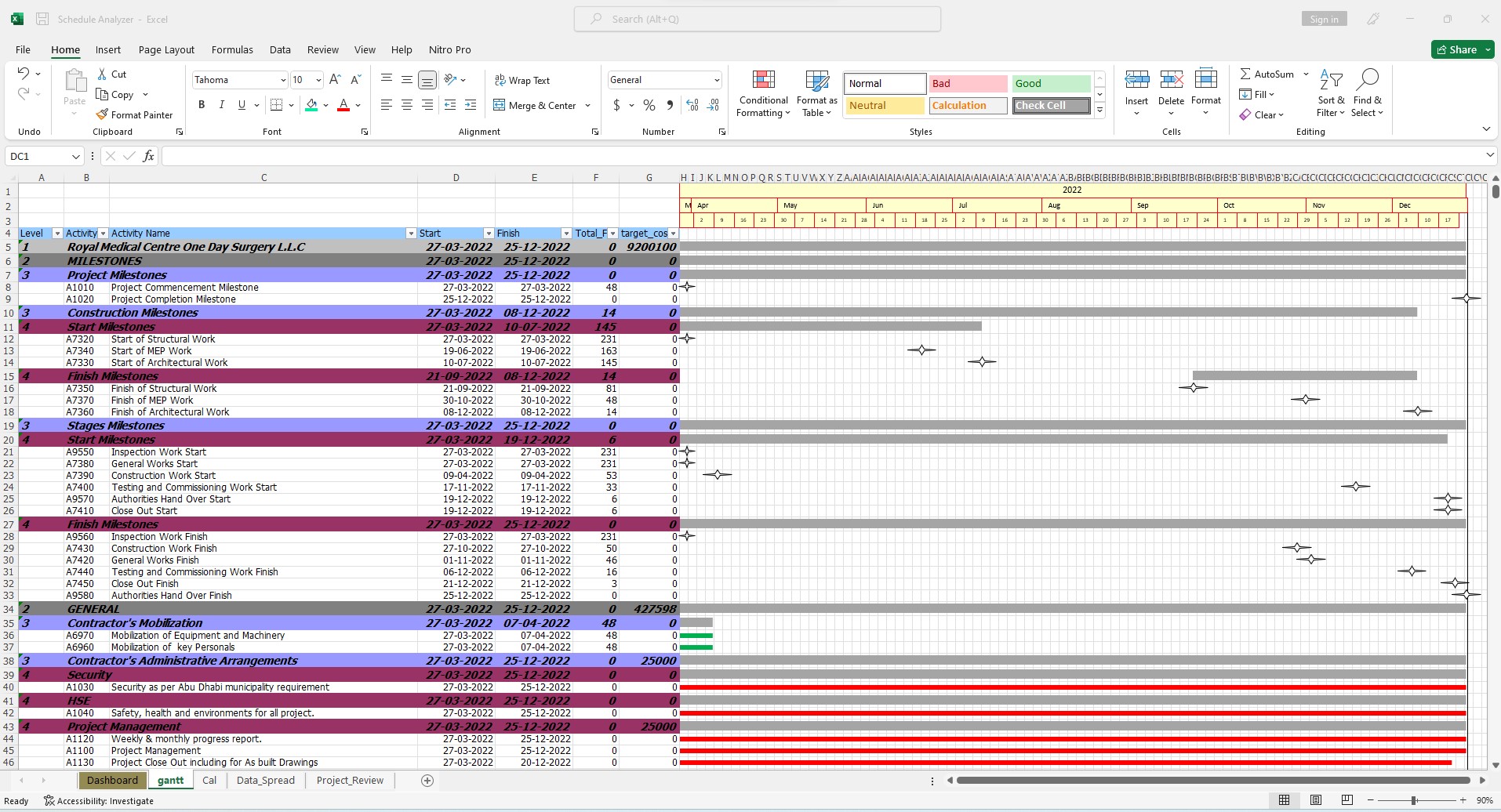Viewport: 1501px width, 812px height.
Task: Expand the General number format dropdown
Action: coord(716,80)
